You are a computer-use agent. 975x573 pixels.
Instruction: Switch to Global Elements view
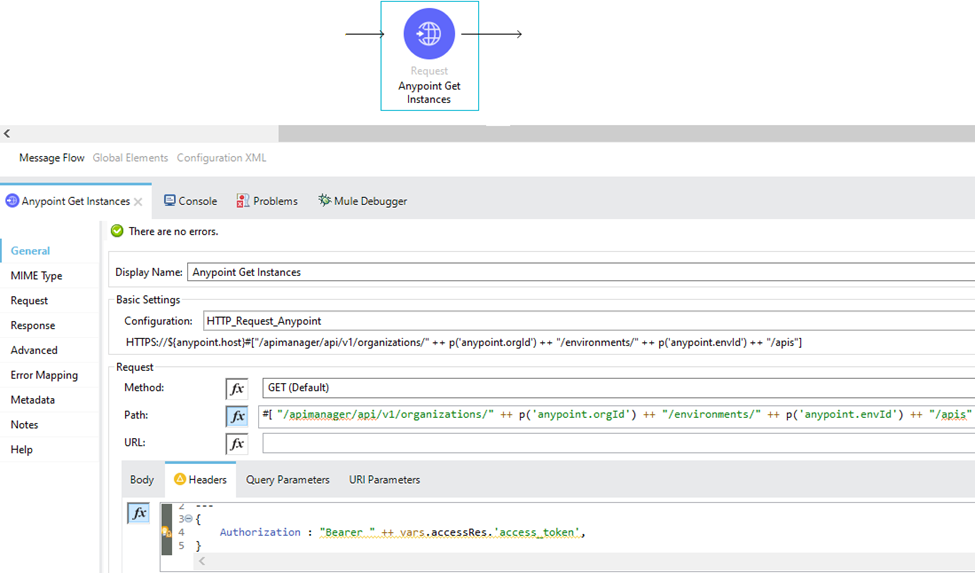point(130,158)
